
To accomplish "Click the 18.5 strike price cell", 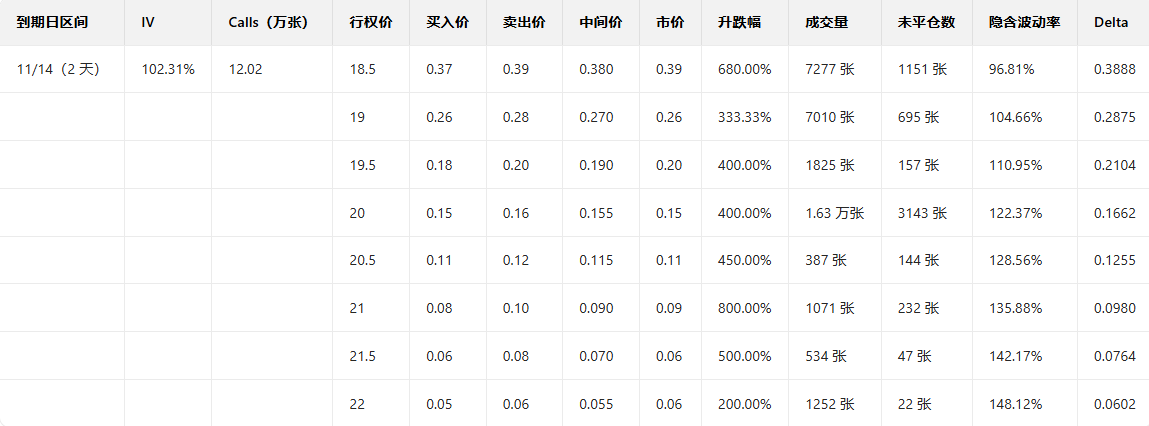I will point(363,69).
